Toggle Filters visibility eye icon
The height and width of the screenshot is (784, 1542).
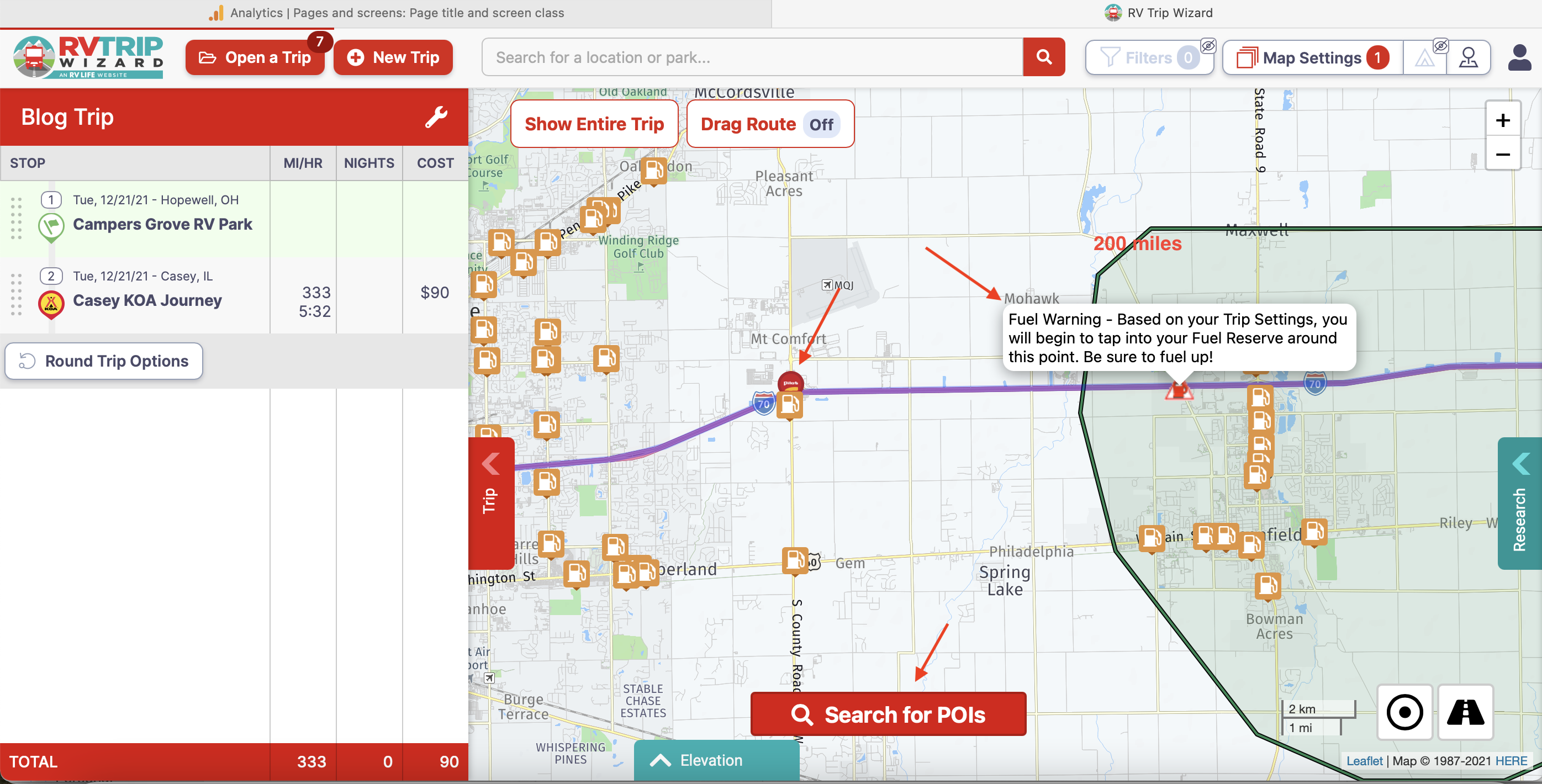click(x=1208, y=46)
